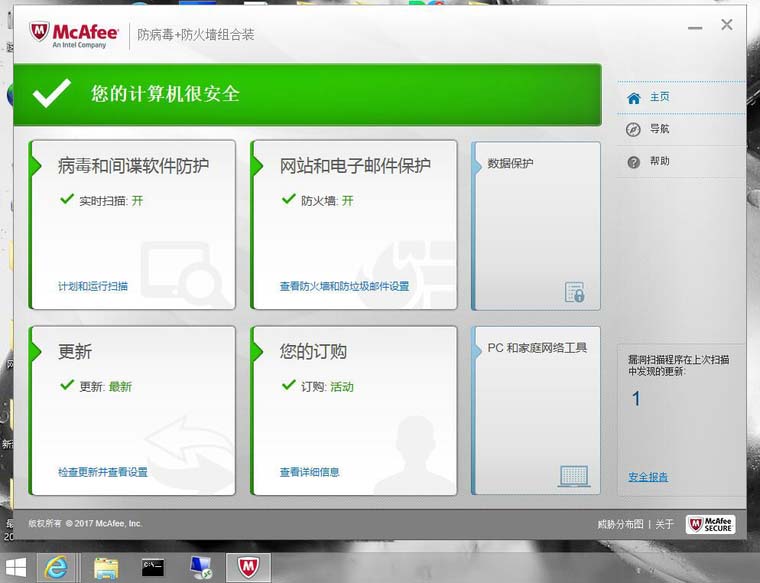This screenshot has width=760, height=583.
Task: Open the Windows Start button
Action: pyautogui.click(x=16, y=567)
